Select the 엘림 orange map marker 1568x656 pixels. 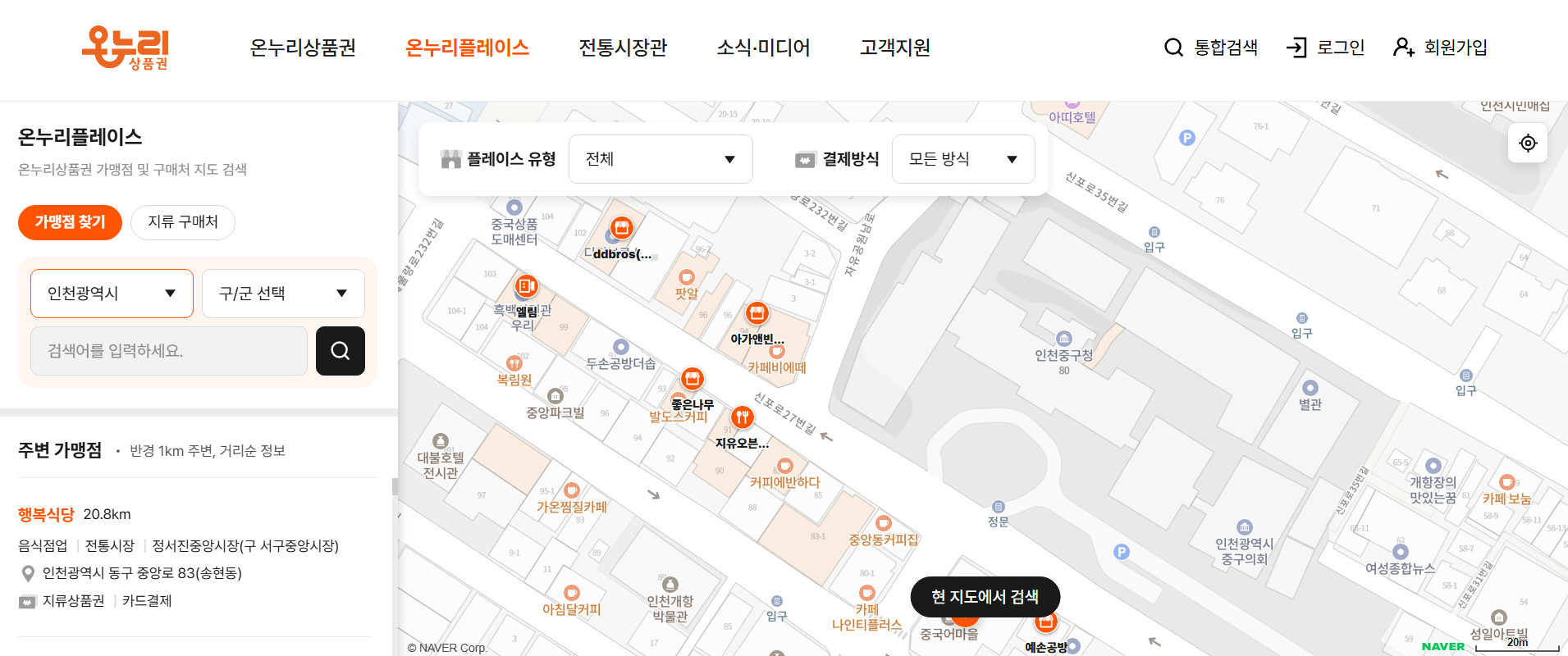click(527, 285)
